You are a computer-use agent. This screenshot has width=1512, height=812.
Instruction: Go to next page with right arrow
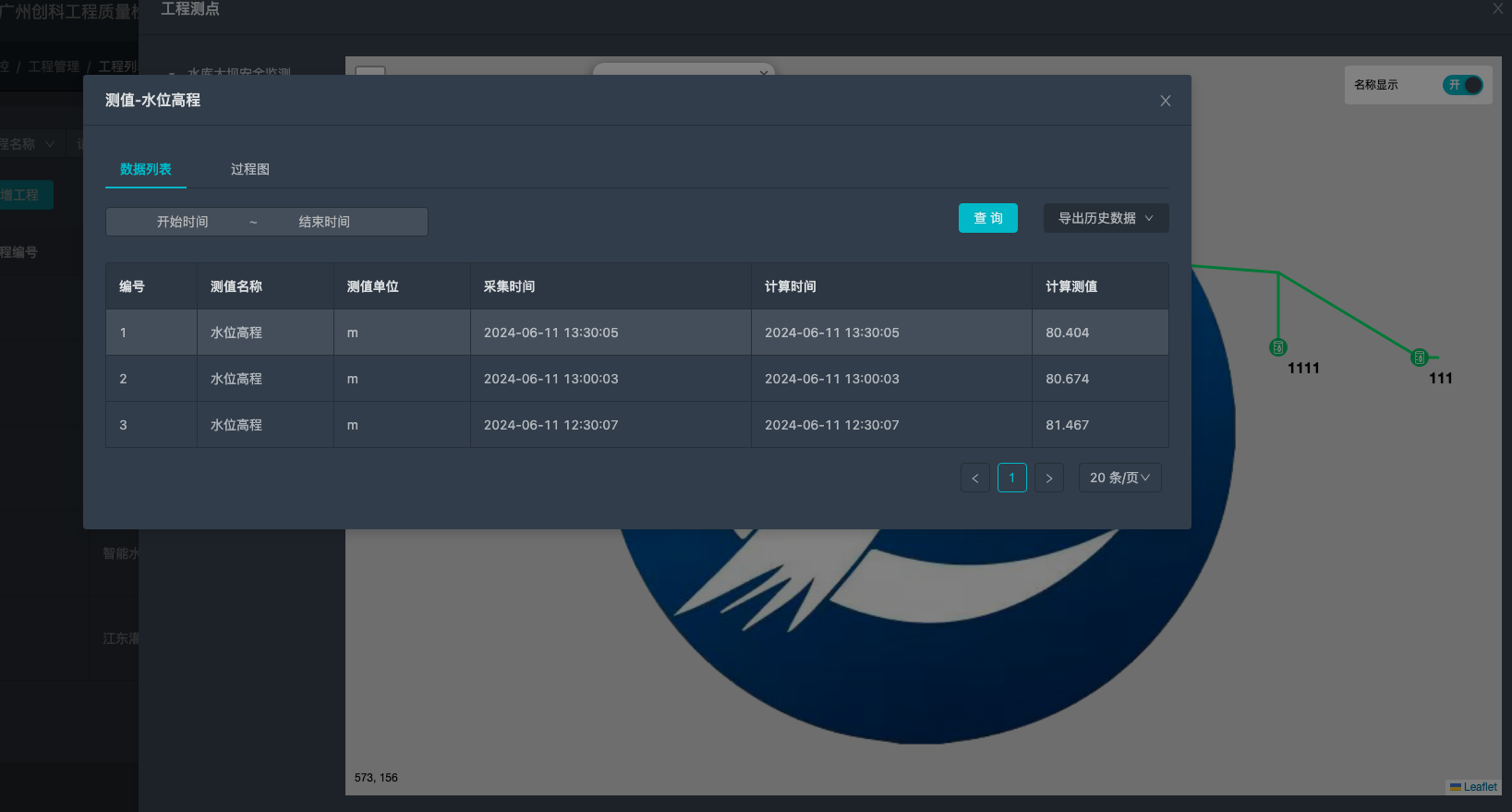tap(1048, 478)
